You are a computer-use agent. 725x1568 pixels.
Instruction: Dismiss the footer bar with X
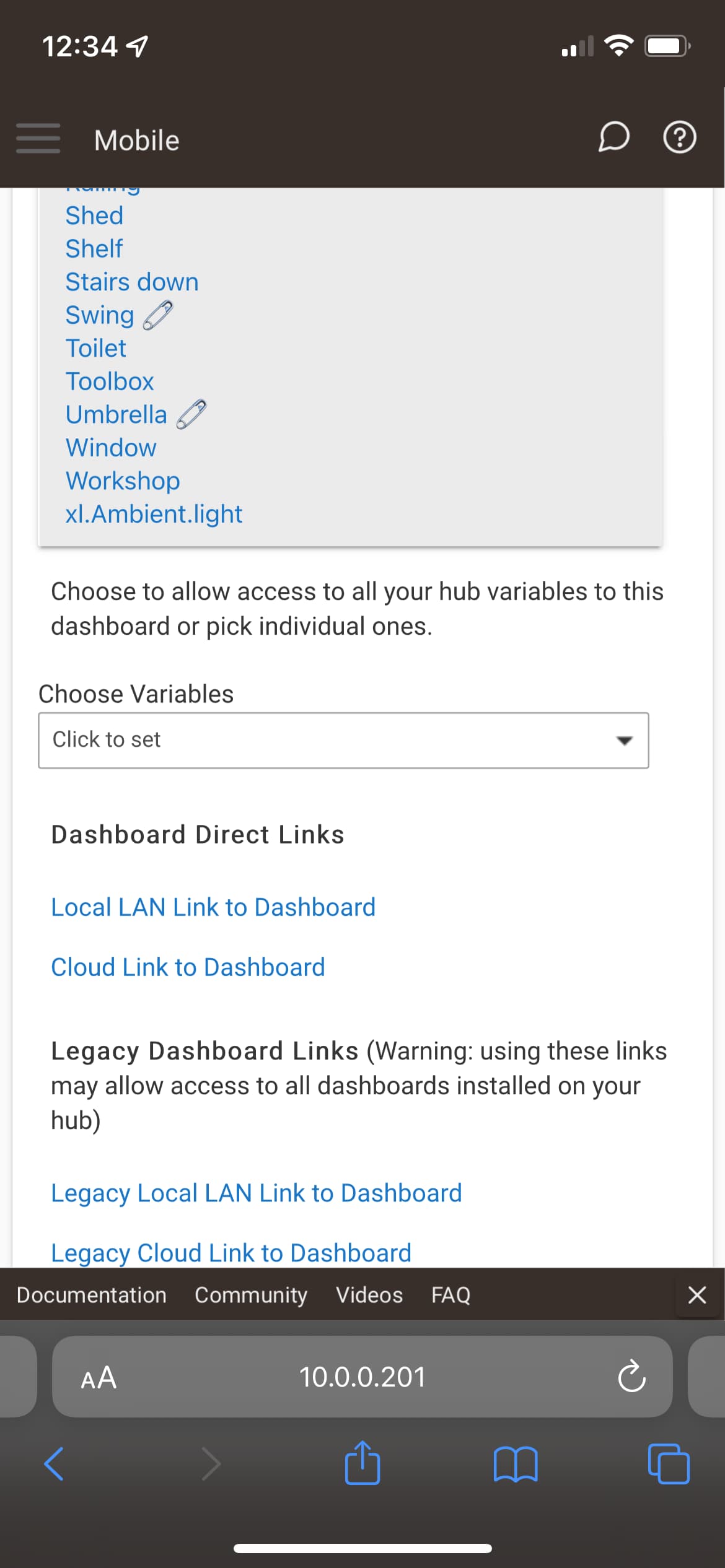tap(697, 1295)
